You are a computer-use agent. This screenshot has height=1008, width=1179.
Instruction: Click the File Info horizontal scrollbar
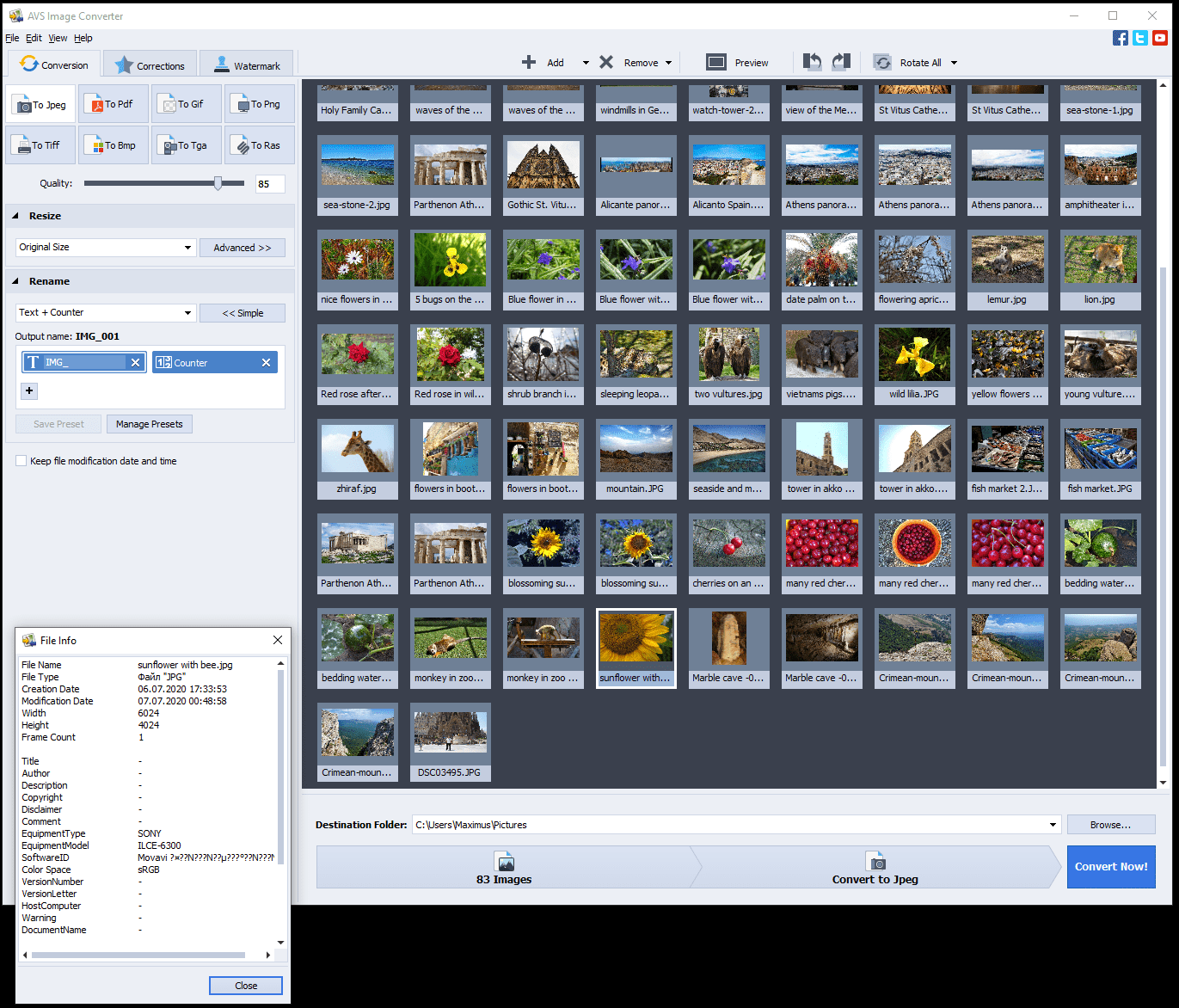[138, 955]
